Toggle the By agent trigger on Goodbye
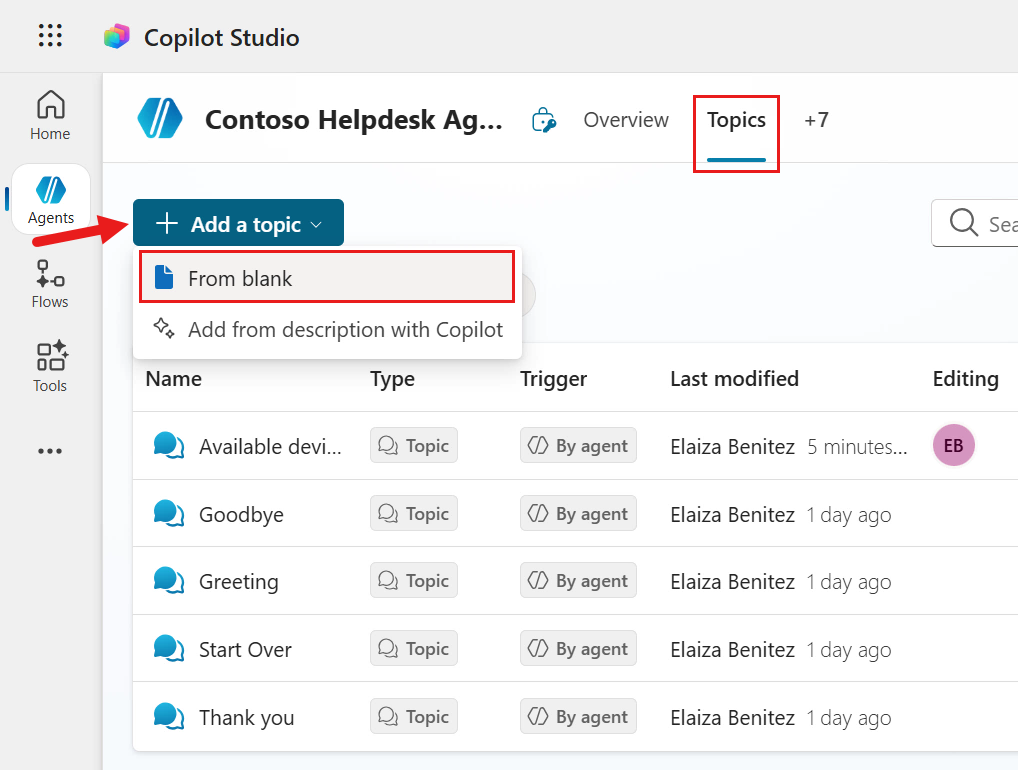Image resolution: width=1018 pixels, height=770 pixels. pos(578,513)
